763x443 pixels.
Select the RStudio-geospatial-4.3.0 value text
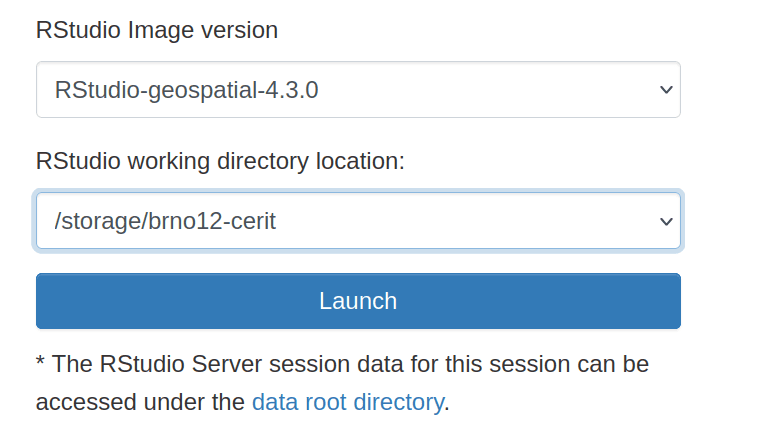coord(186,90)
